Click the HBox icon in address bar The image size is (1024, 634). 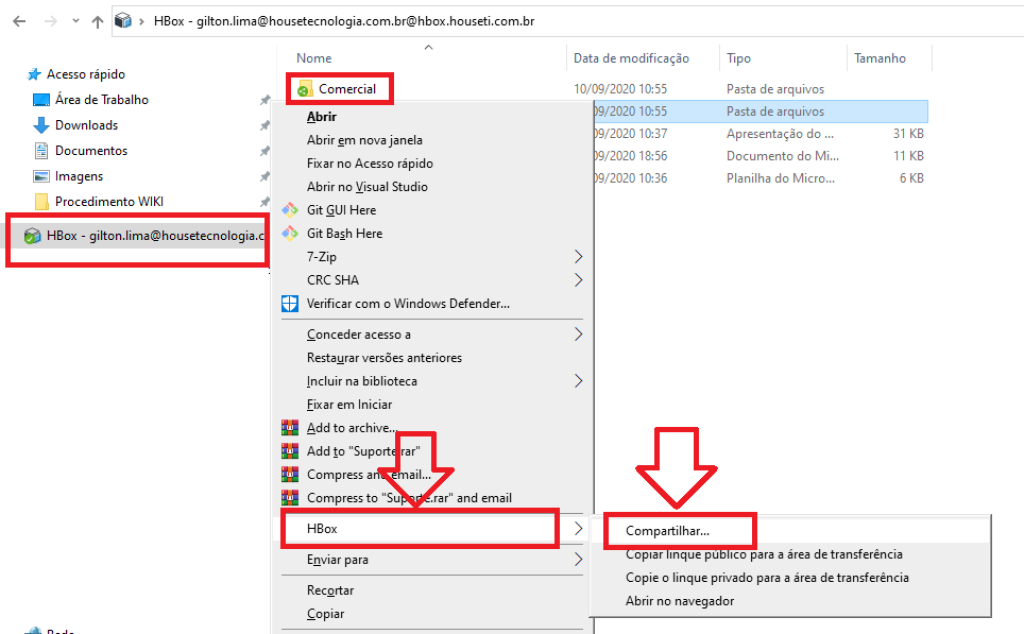pyautogui.click(x=123, y=21)
